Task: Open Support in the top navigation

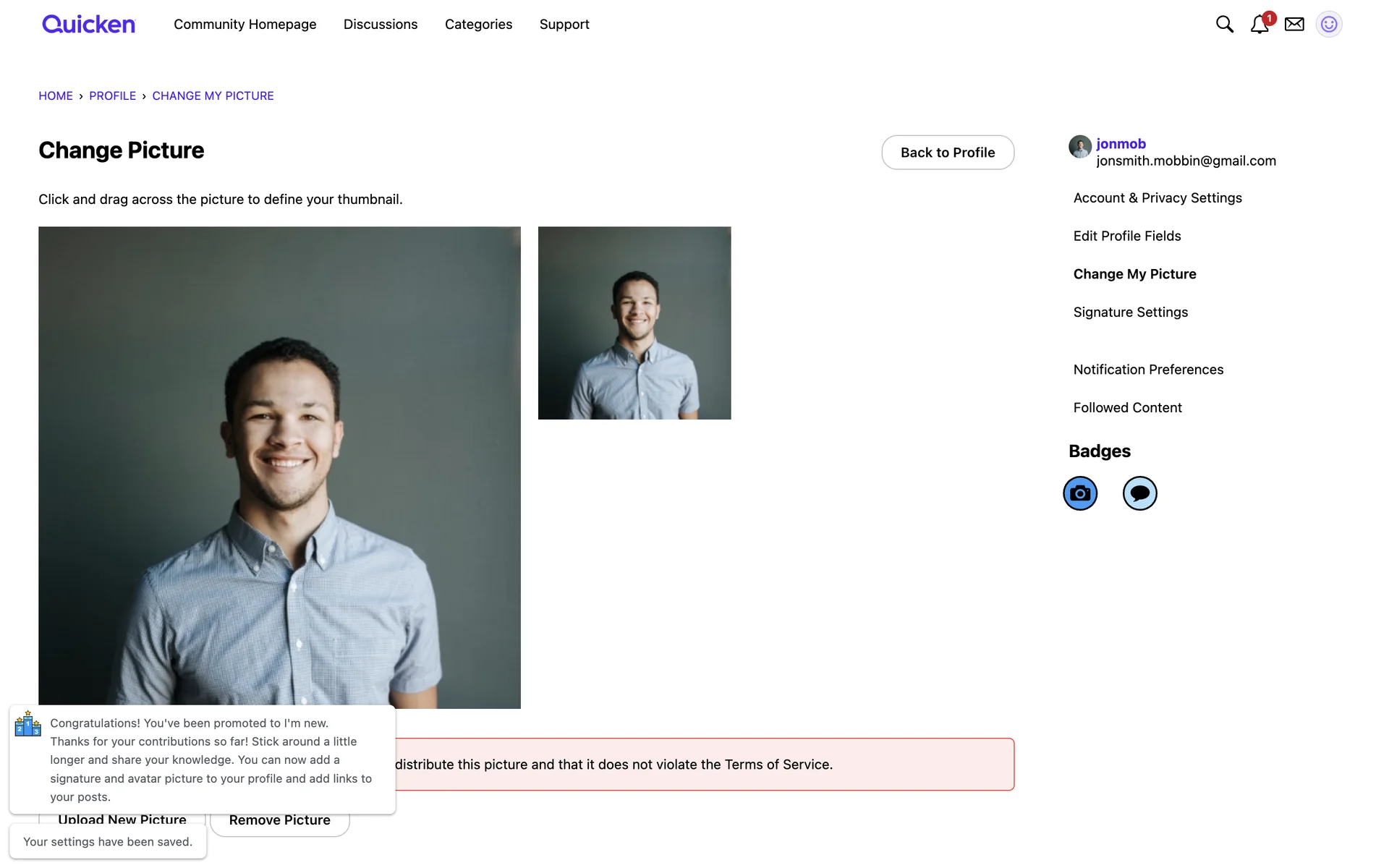Action: click(x=564, y=25)
